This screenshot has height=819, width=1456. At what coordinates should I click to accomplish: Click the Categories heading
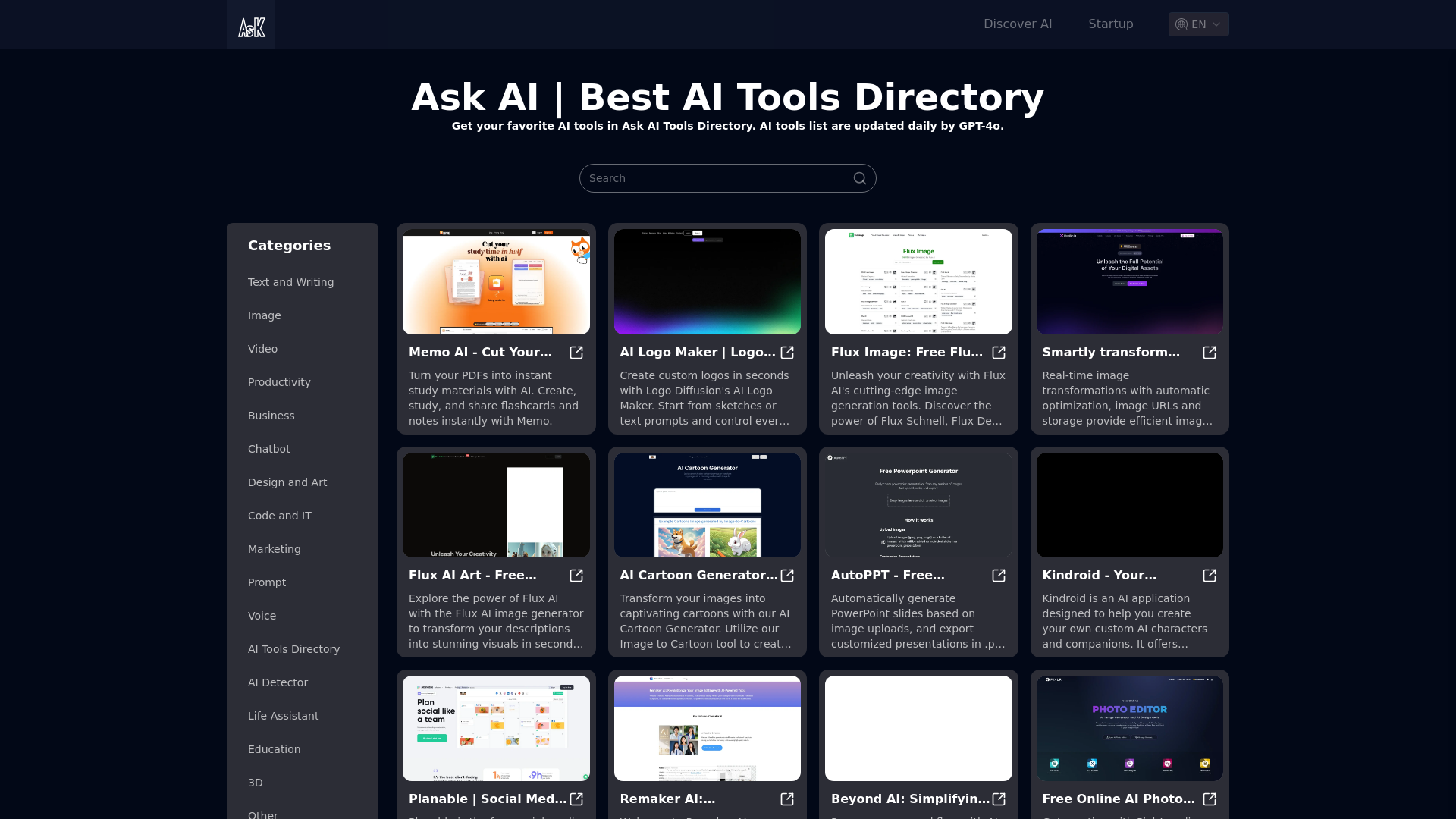[289, 246]
